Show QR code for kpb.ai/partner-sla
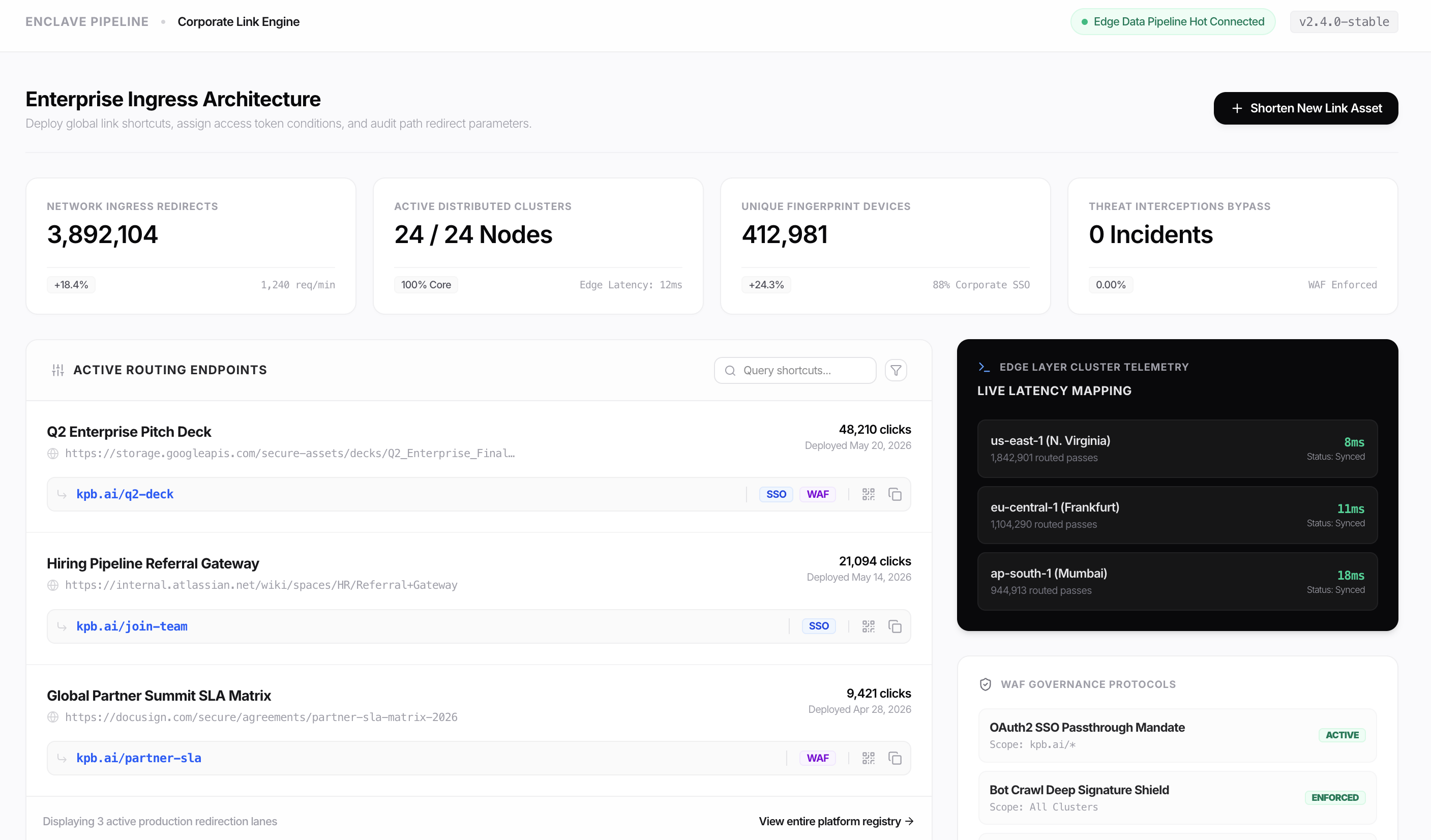 (868, 758)
